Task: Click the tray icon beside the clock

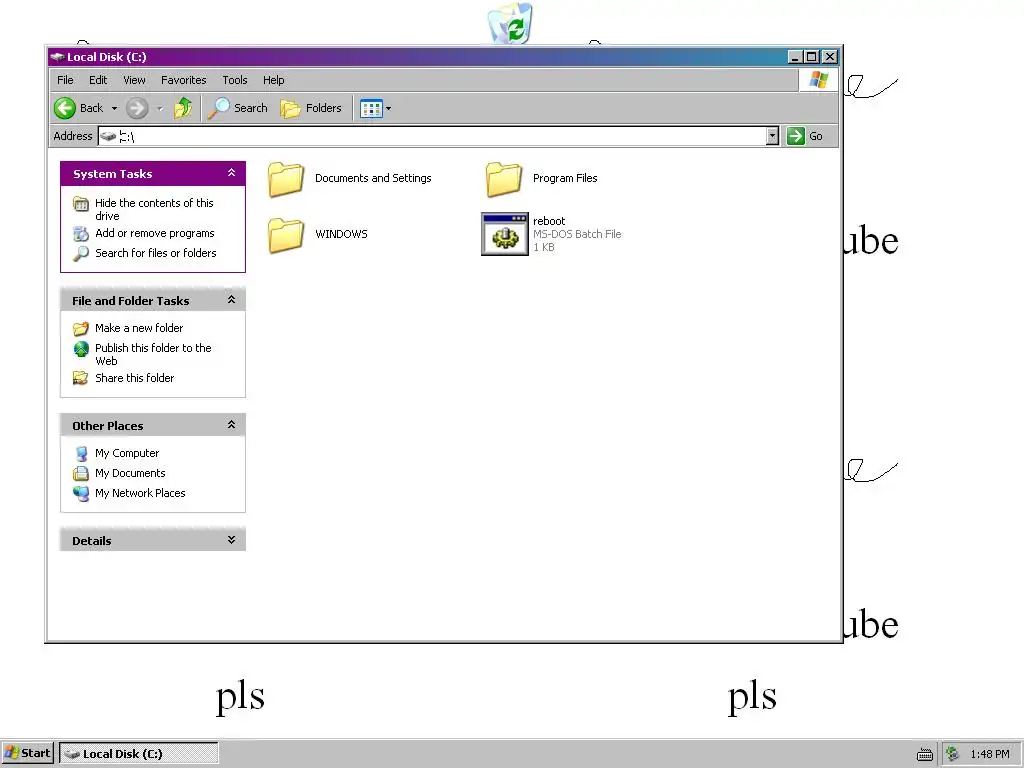Action: click(x=953, y=754)
